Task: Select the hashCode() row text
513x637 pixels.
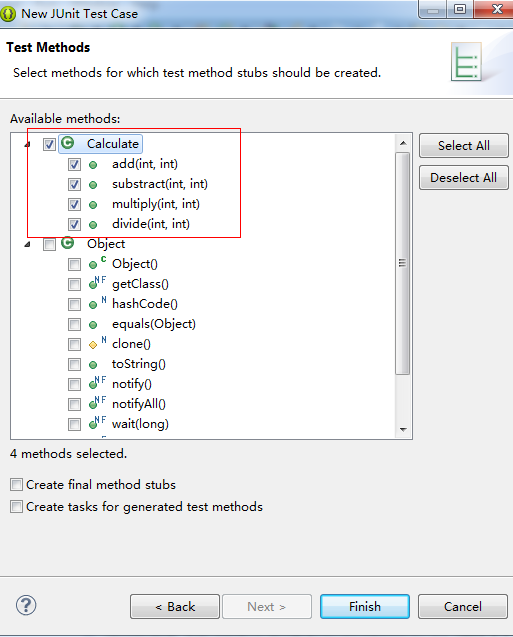Action: click(x=145, y=304)
